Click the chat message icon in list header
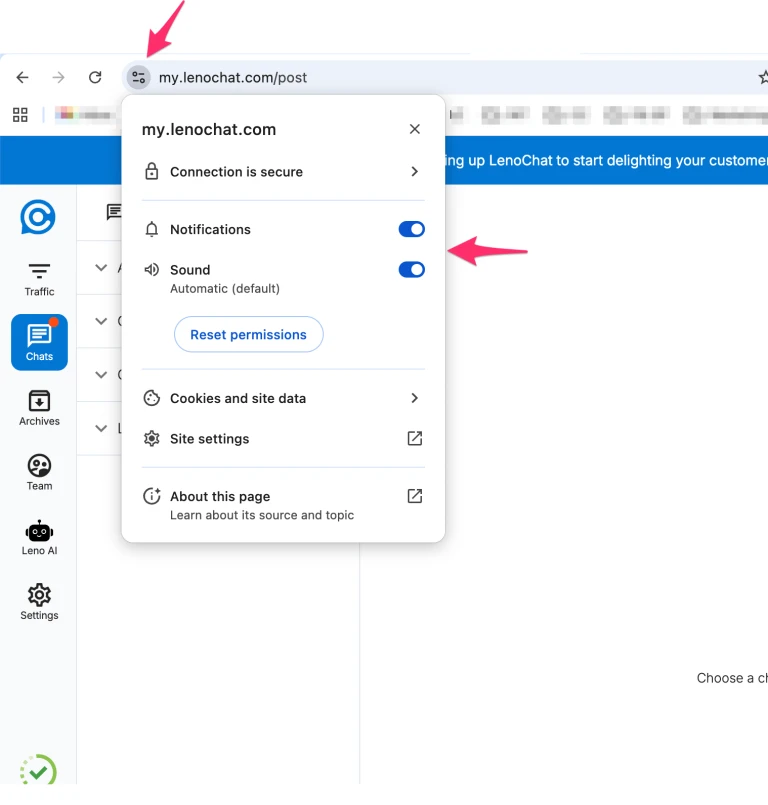768x805 pixels. click(114, 212)
